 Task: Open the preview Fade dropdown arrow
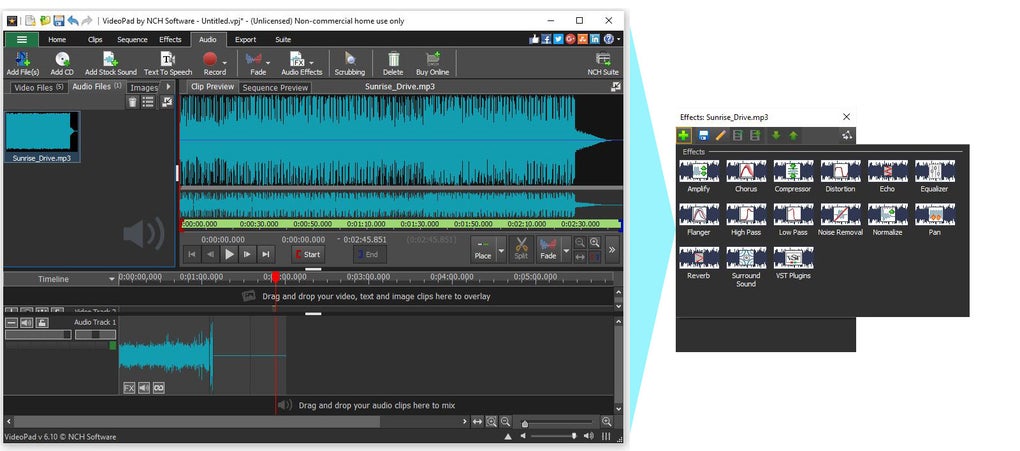pos(566,249)
